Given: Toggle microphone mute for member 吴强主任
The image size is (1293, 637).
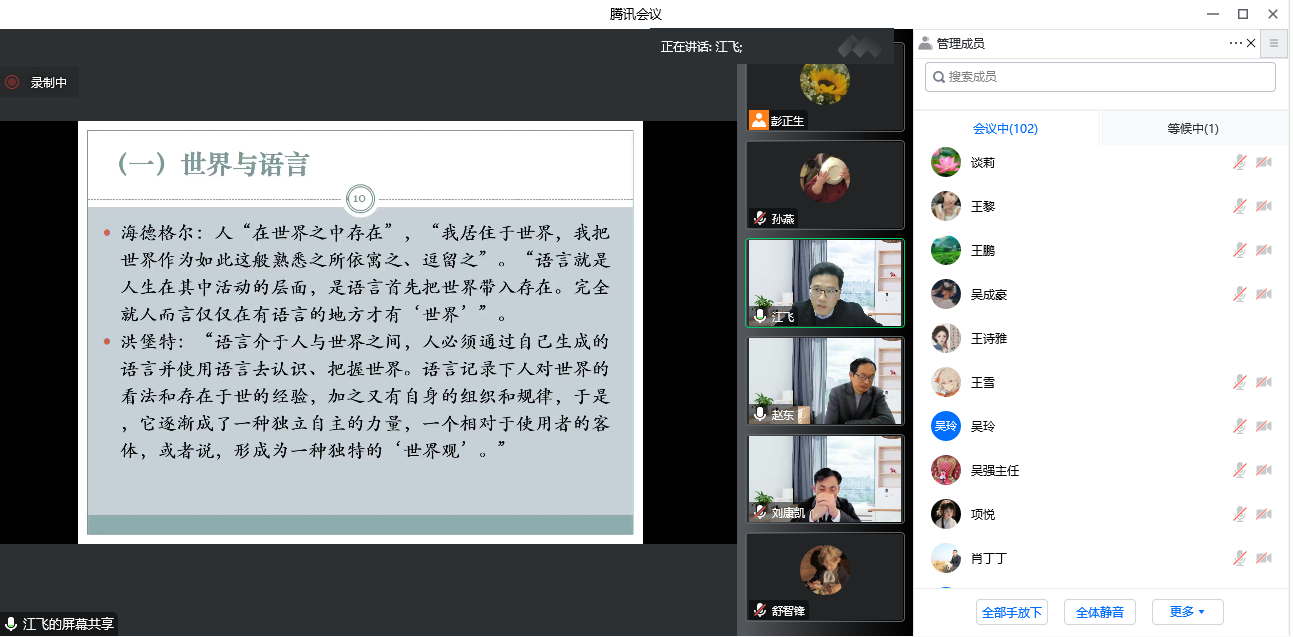Looking at the screenshot, I should click(1239, 470).
